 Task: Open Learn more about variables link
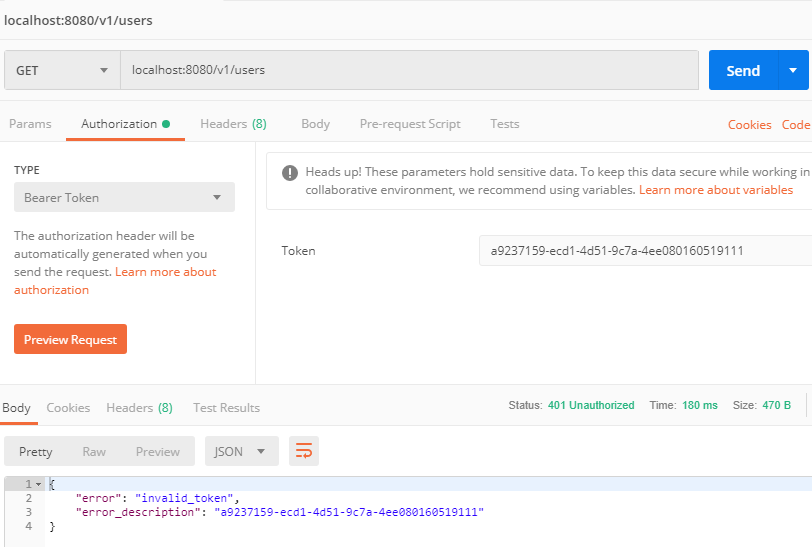point(716,190)
